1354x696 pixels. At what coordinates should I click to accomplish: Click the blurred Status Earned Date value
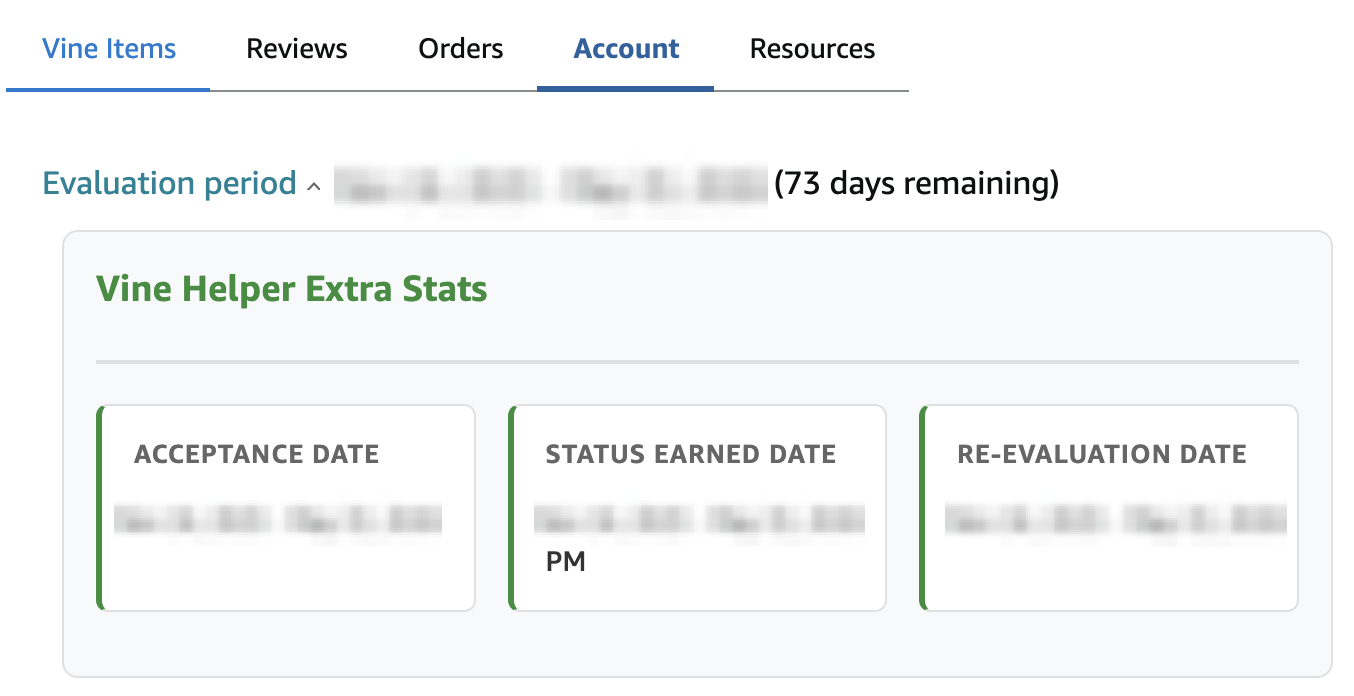coord(698,520)
